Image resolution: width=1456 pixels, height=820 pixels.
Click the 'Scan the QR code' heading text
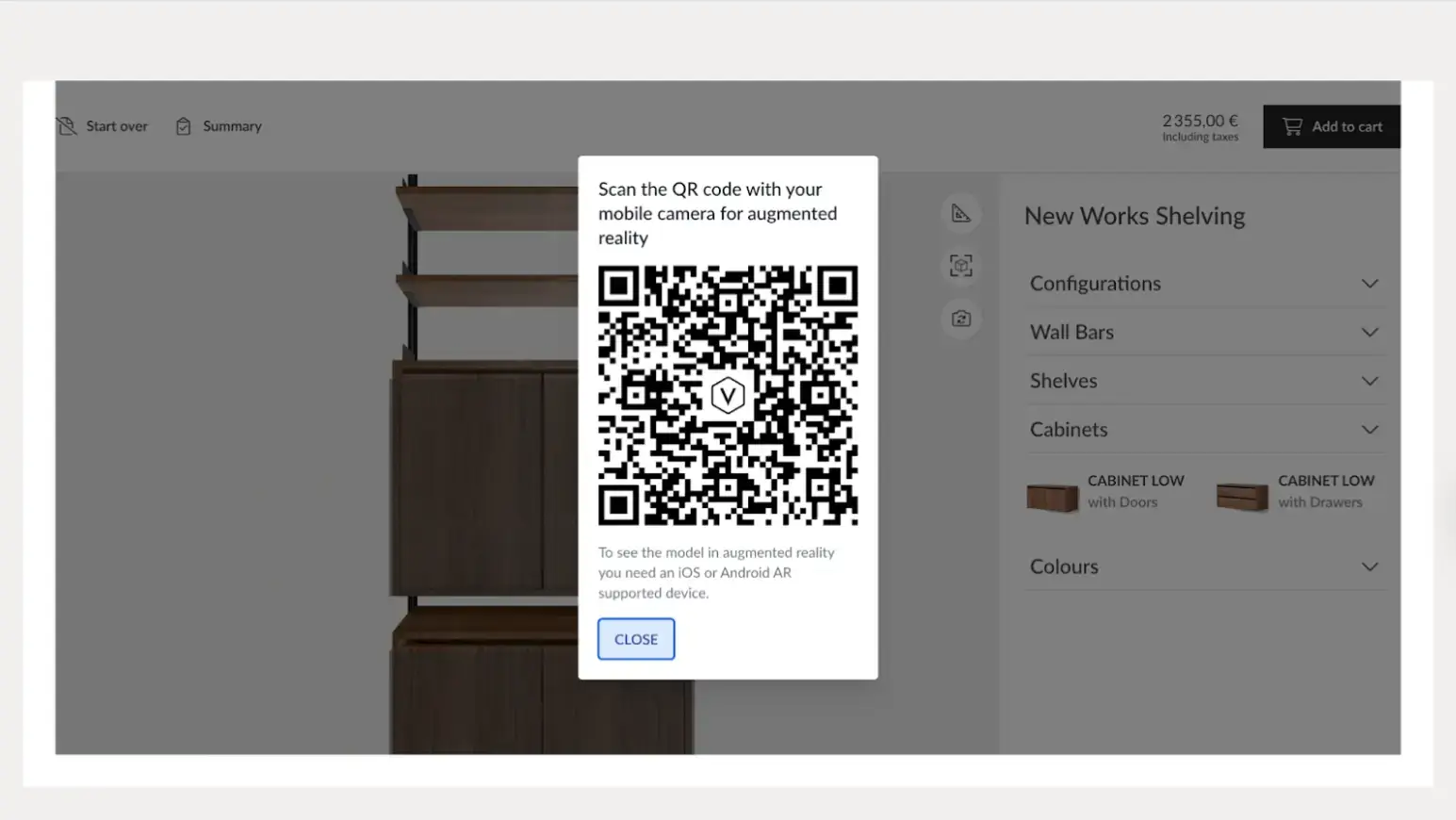(717, 214)
